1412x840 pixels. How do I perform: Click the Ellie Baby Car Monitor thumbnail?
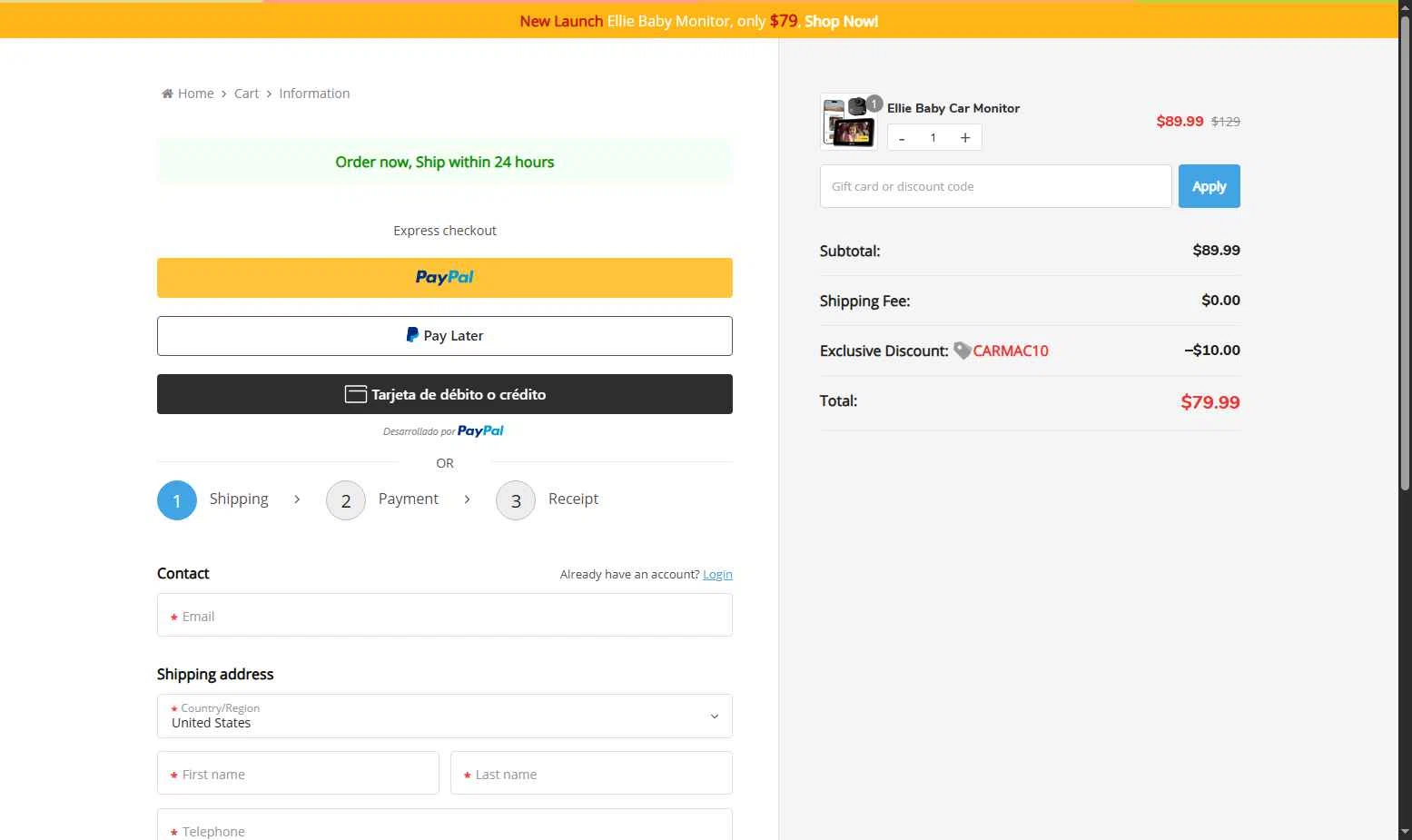pyautogui.click(x=848, y=122)
